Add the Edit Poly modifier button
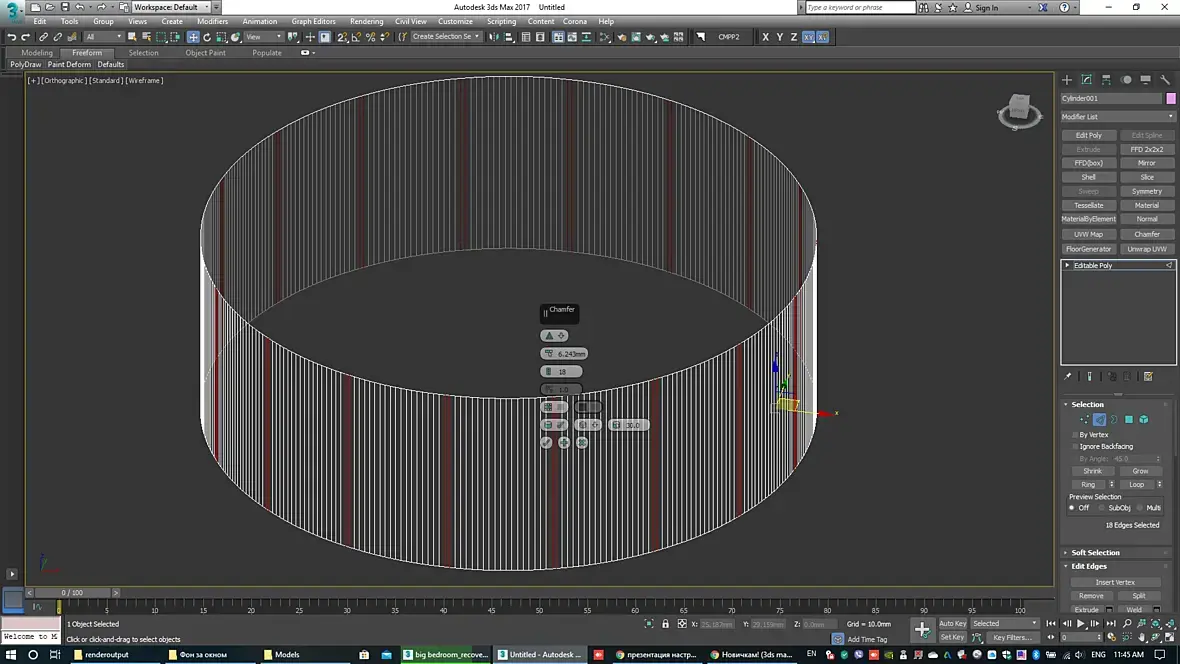This screenshot has width=1180, height=664. (1088, 136)
